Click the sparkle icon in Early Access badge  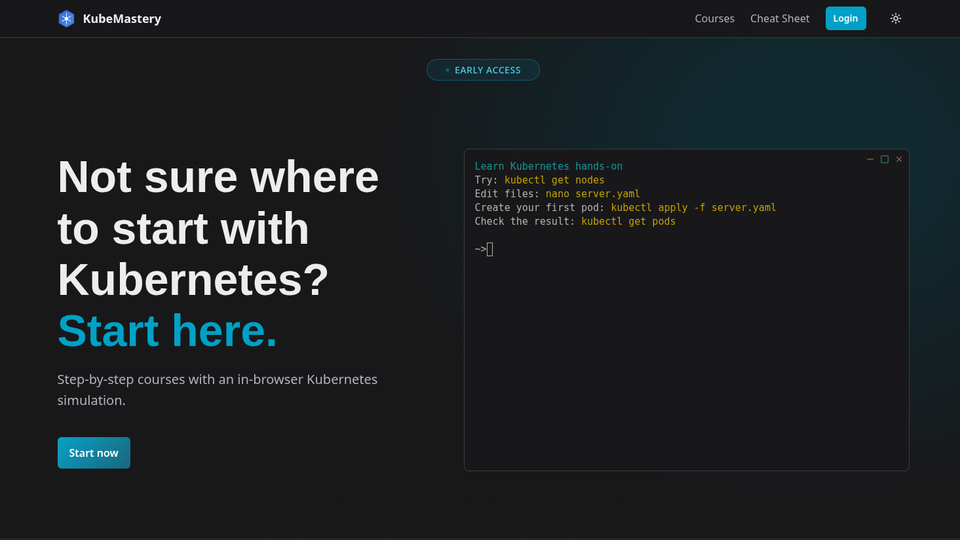[x=447, y=70]
